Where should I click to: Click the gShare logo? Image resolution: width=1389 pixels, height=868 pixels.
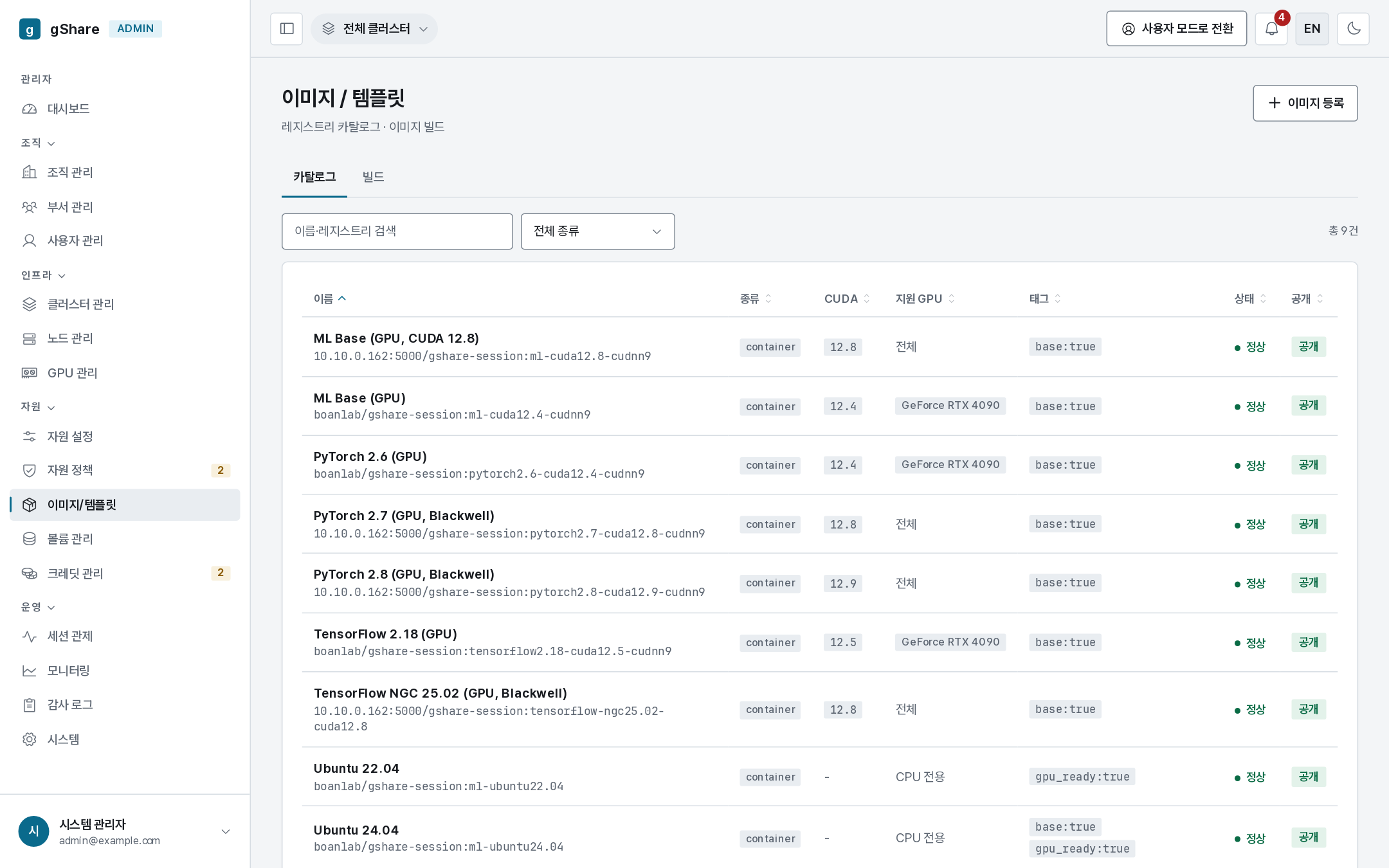[60, 29]
